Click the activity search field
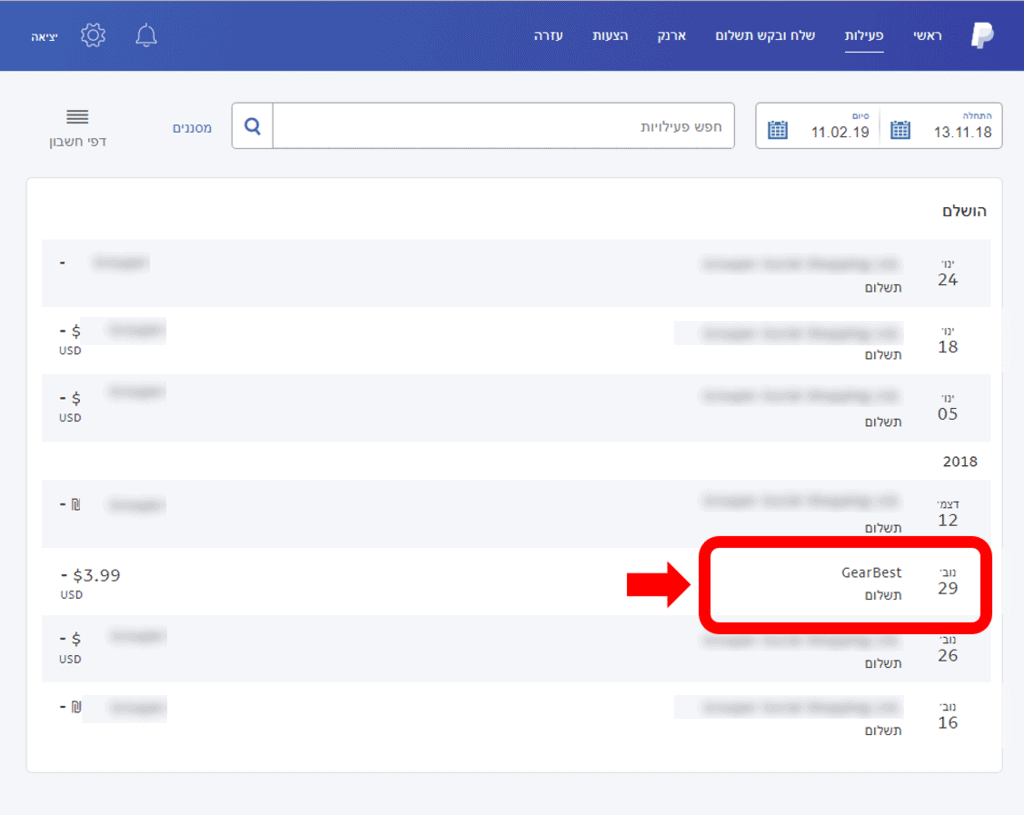The width and height of the screenshot is (1024, 815). pyautogui.click(x=503, y=127)
